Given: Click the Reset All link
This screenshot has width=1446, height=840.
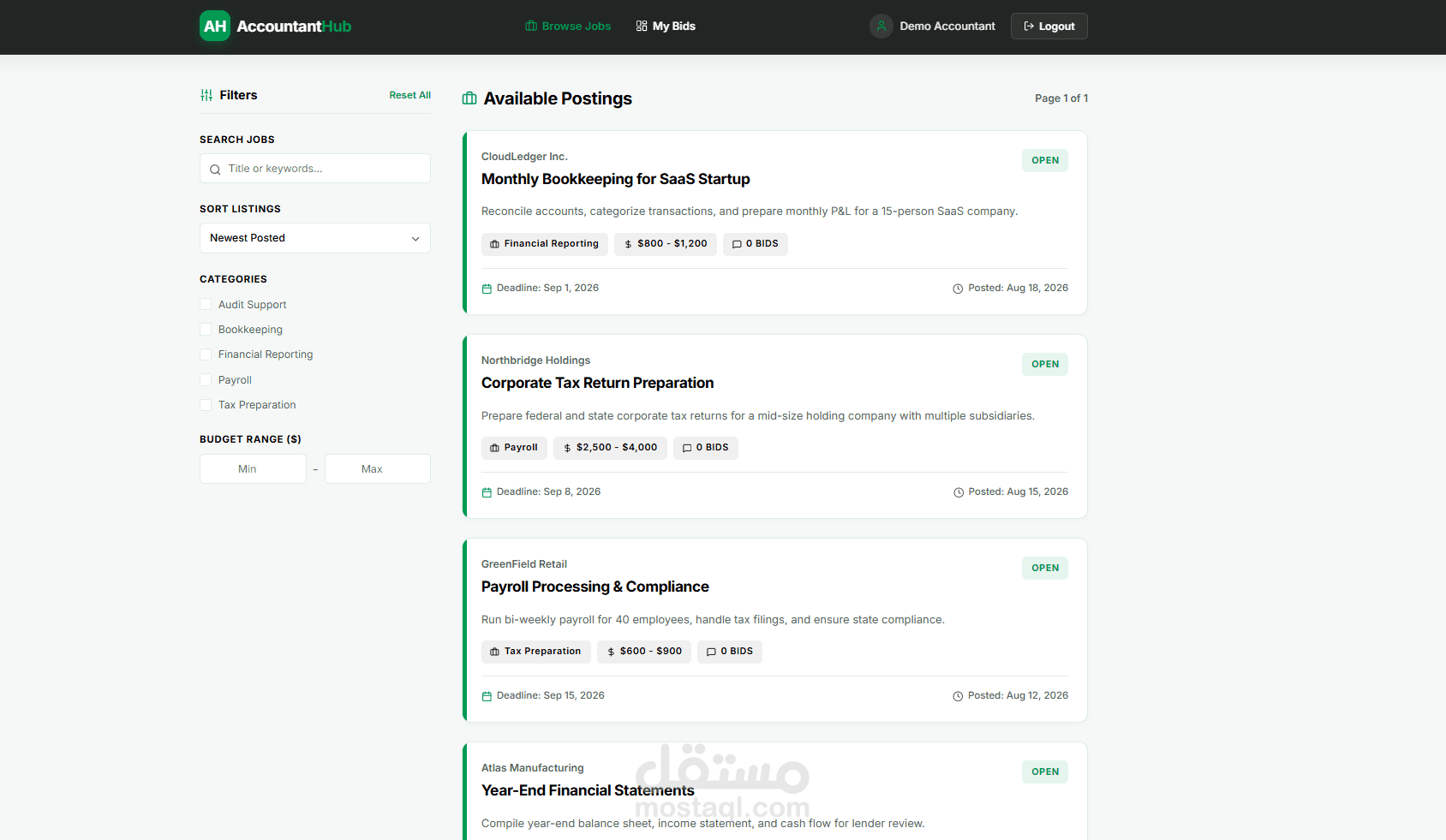Looking at the screenshot, I should (x=409, y=95).
